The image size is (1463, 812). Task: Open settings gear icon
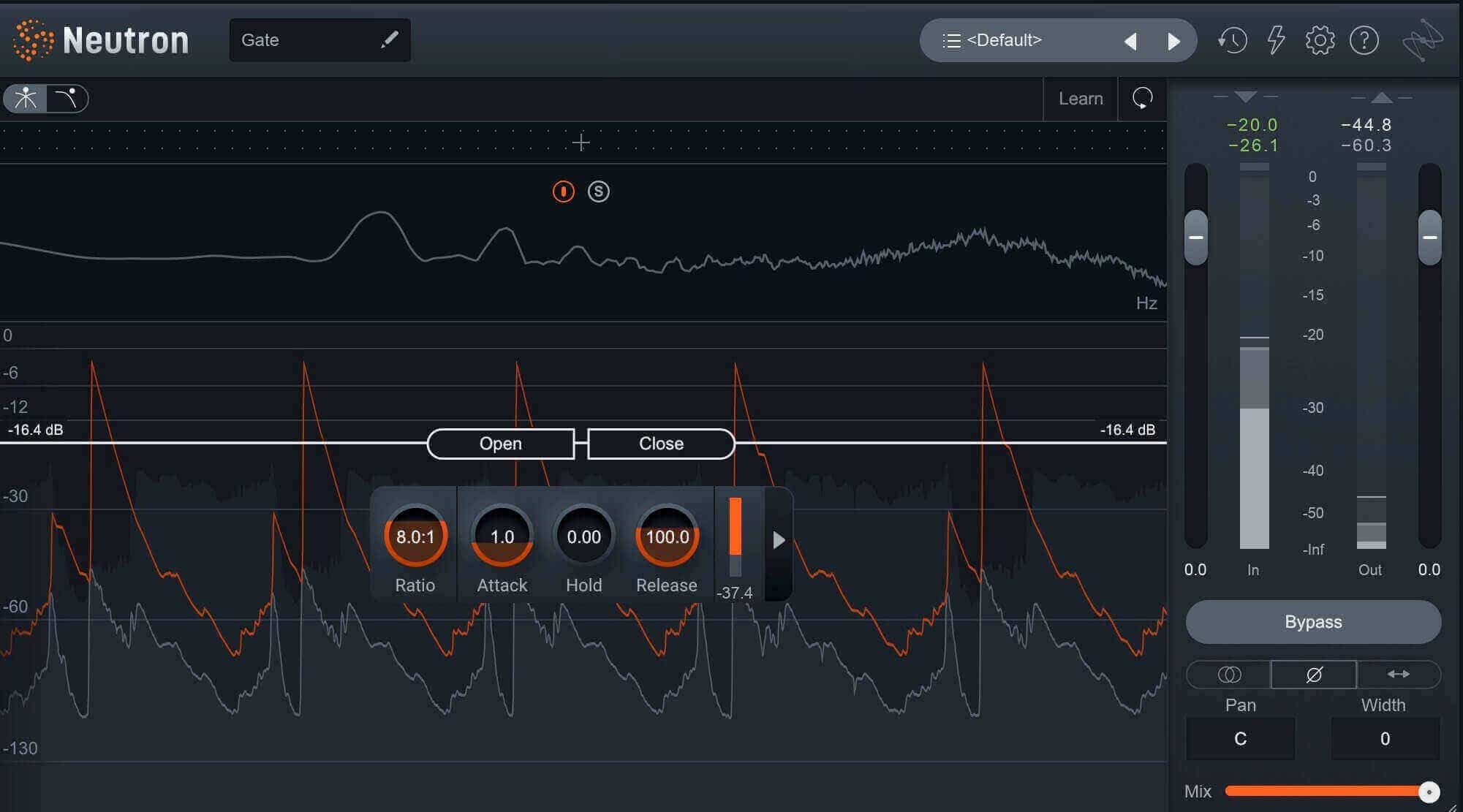tap(1320, 40)
